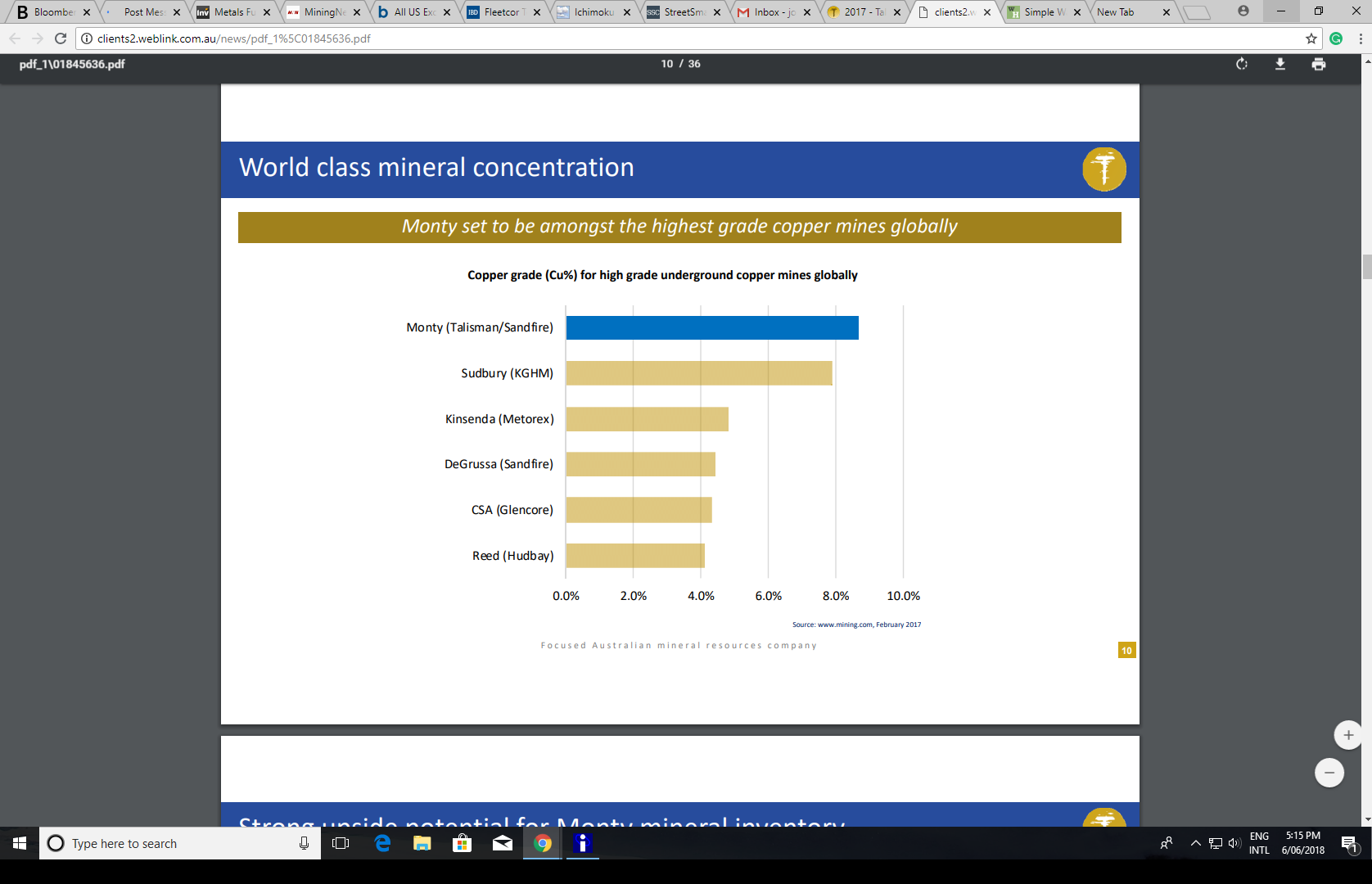Switch to Chrome in the taskbar
This screenshot has height=884, width=1372.
pos(543,843)
